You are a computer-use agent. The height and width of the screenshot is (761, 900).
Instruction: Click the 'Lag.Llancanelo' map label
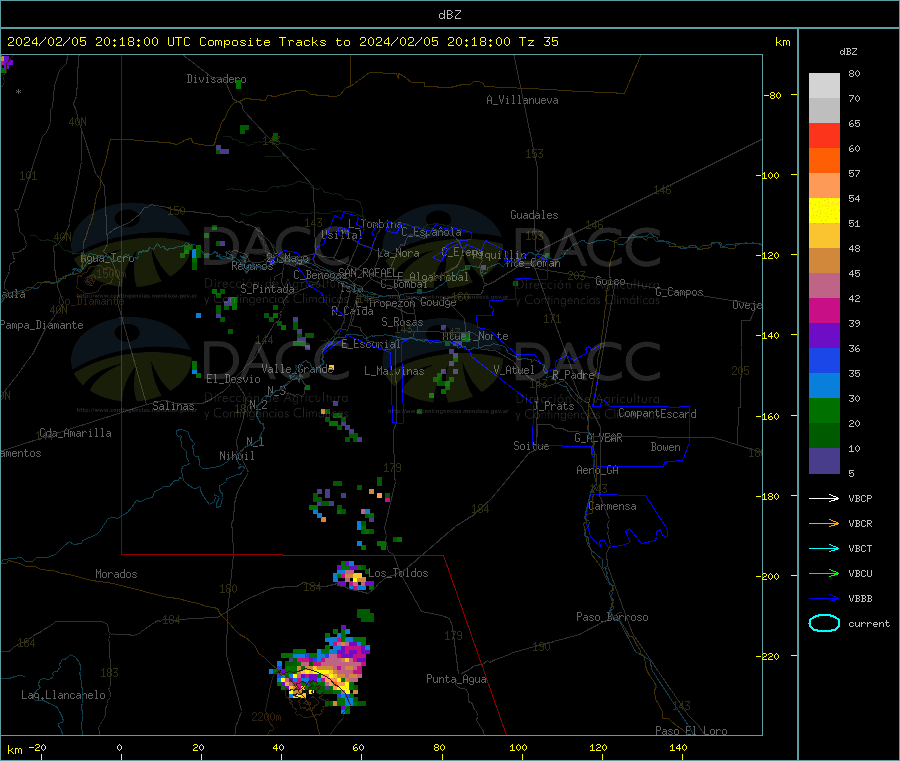pos(64,695)
